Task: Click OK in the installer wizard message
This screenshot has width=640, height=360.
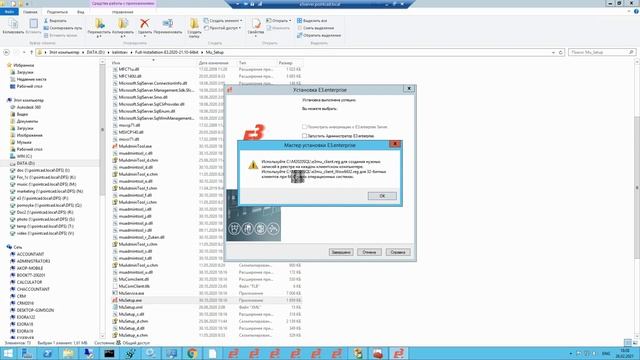Action: click(382, 196)
